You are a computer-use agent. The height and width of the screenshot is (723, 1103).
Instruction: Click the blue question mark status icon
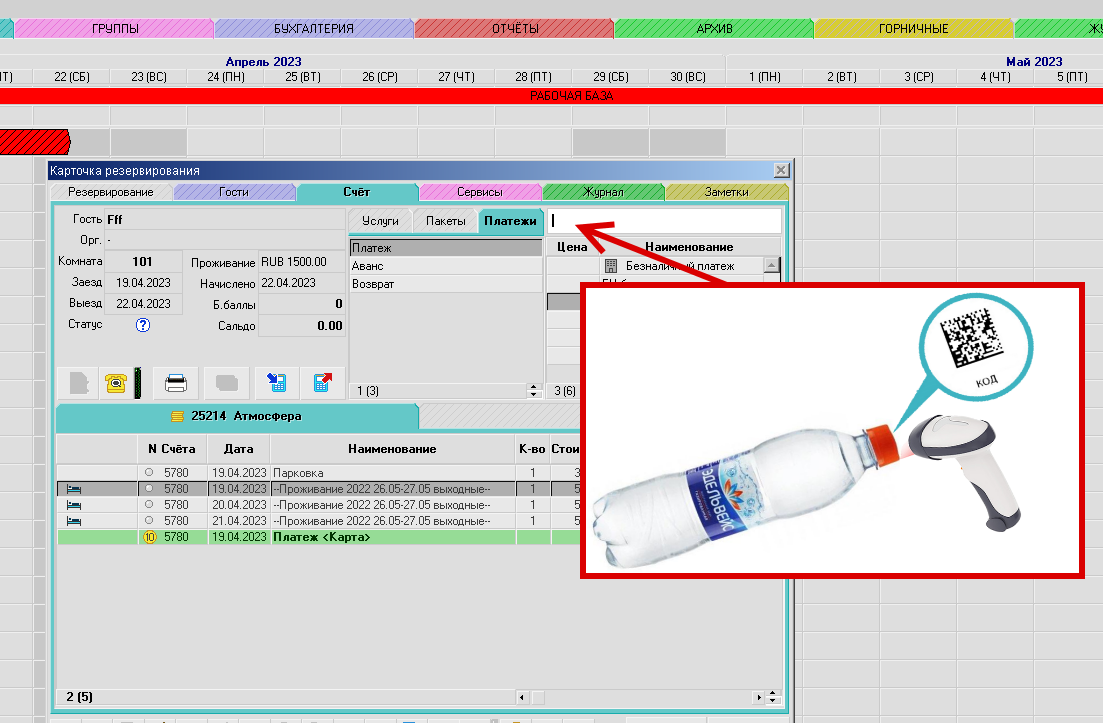click(143, 324)
